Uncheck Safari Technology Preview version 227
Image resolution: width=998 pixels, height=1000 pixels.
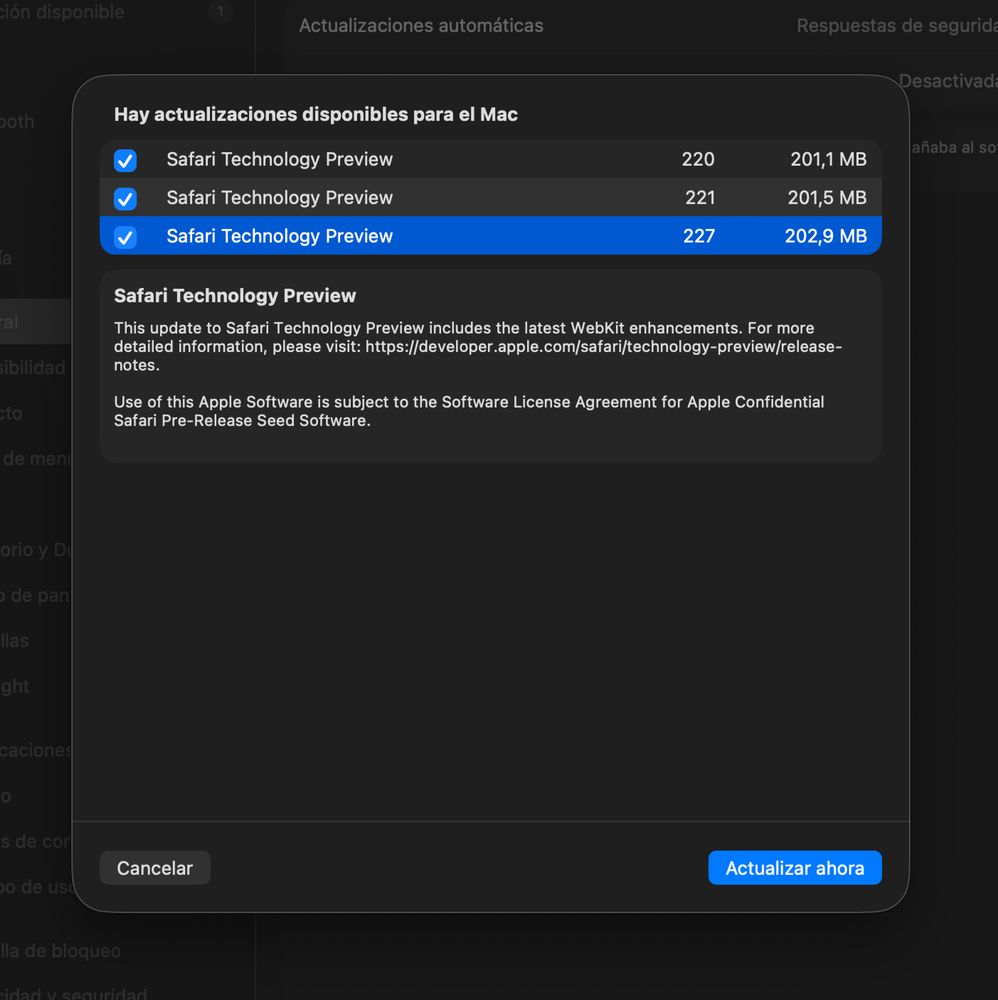point(125,237)
